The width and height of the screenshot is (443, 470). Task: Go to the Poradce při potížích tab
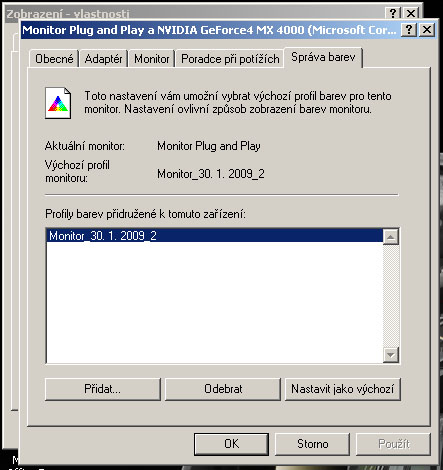(x=230, y=59)
